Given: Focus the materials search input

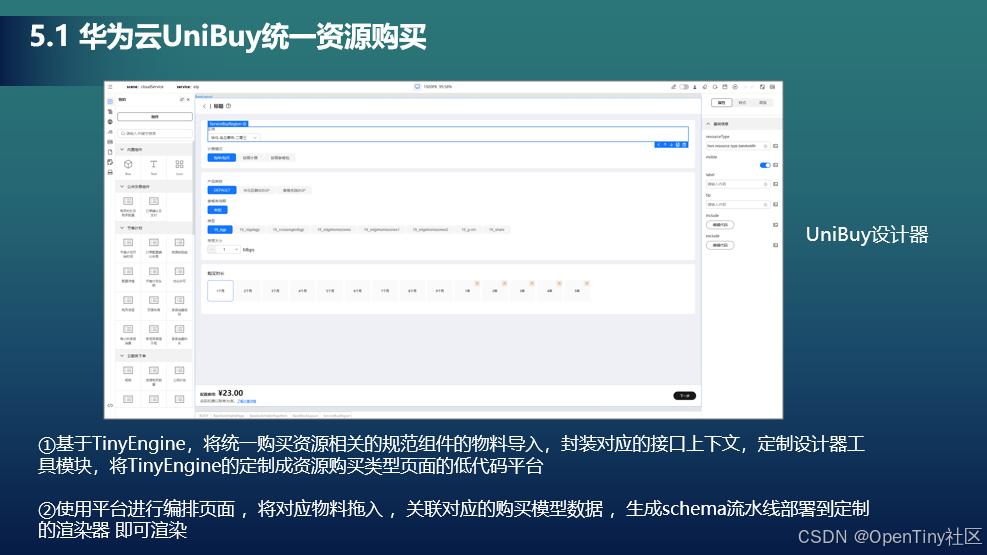Looking at the screenshot, I should (x=155, y=133).
